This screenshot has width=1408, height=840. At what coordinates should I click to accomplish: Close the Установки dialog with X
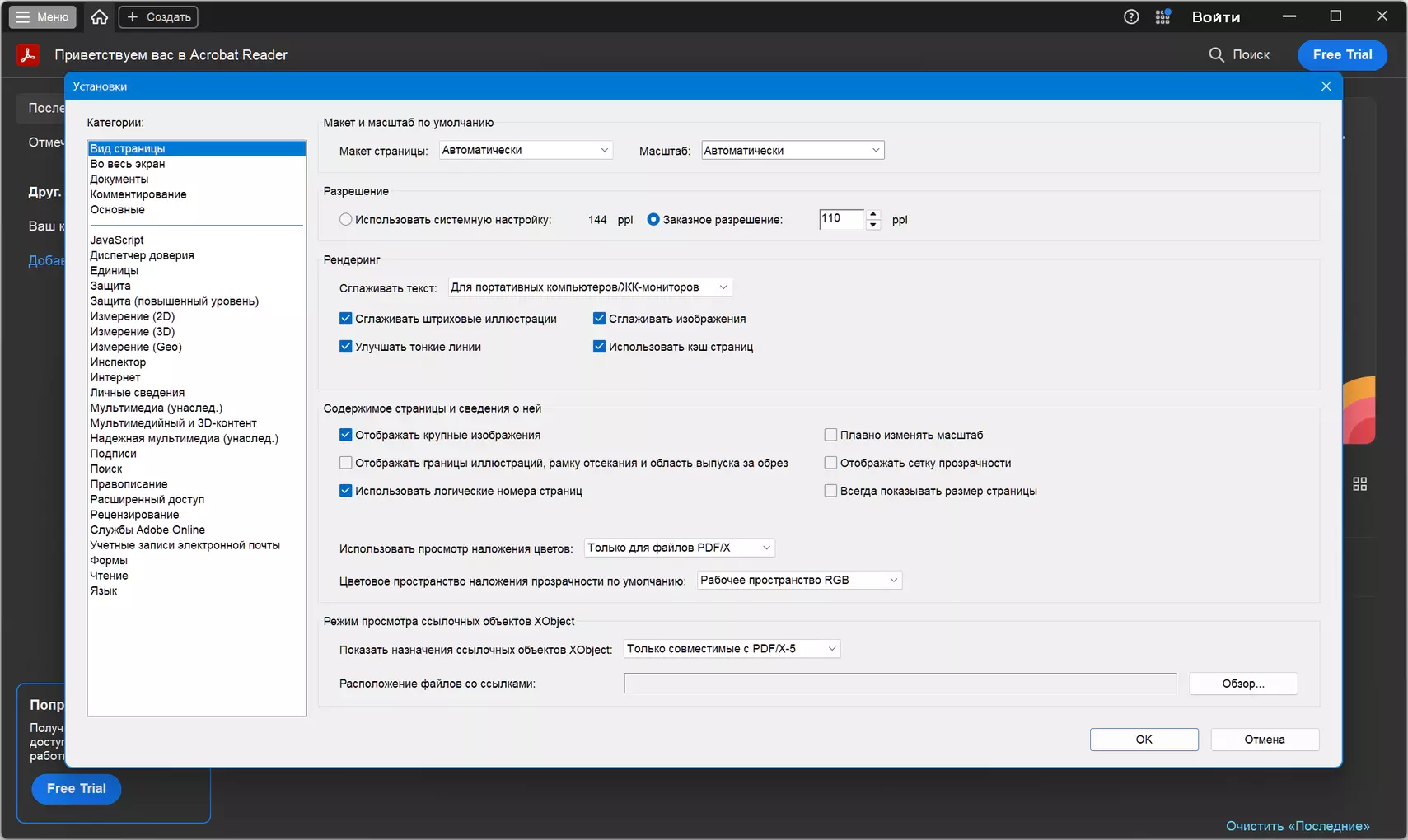pyautogui.click(x=1326, y=86)
